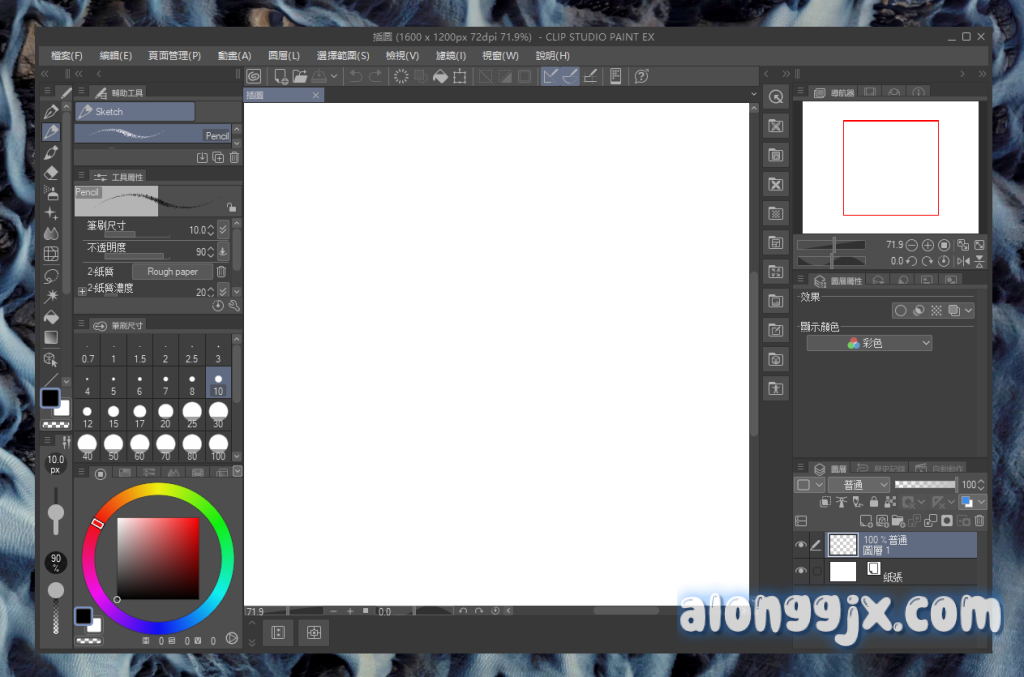Screen dimensions: 1024x677
Task: Open the 圖層(L) menu
Action: pos(284,56)
